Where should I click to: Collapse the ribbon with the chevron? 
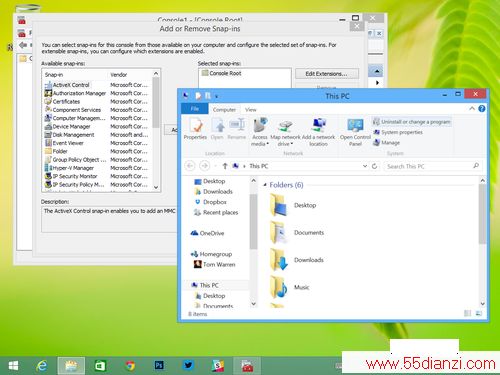472,109
